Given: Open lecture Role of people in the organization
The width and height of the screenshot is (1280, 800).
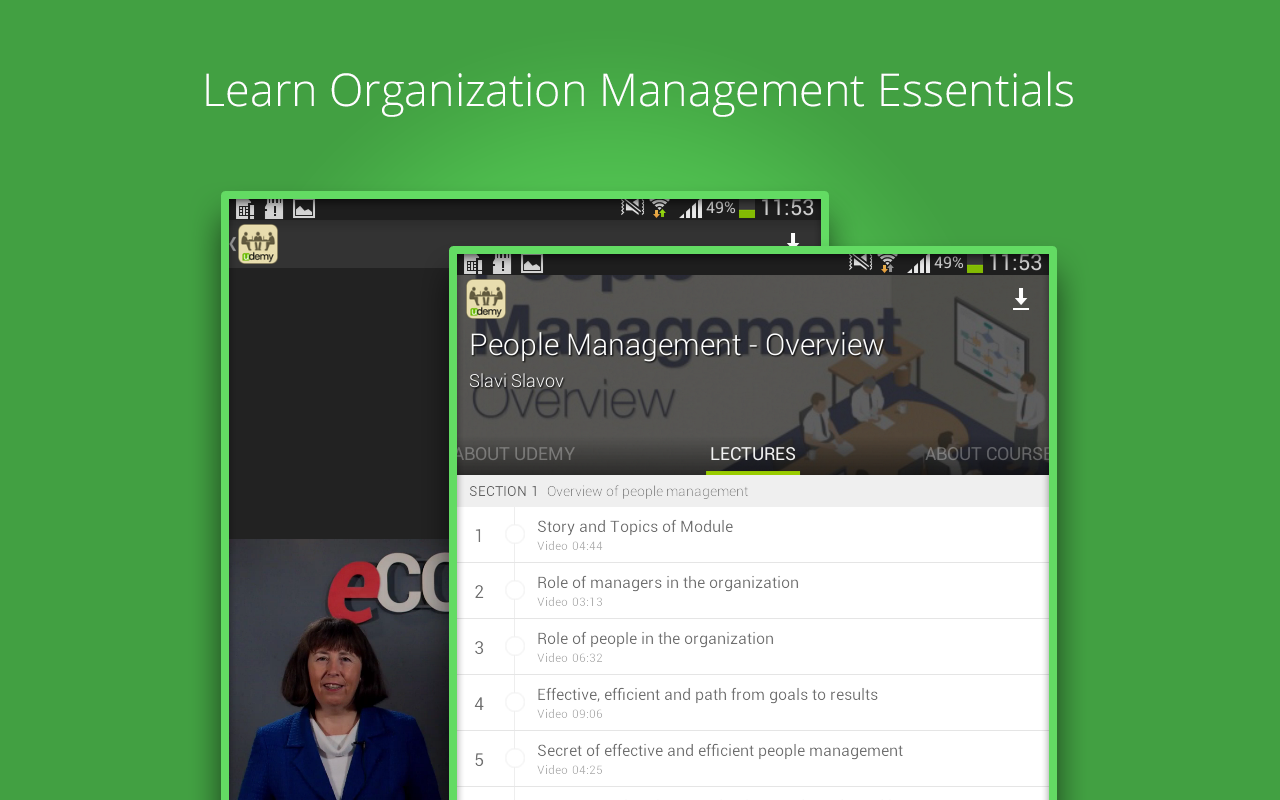Looking at the screenshot, I should point(753,647).
